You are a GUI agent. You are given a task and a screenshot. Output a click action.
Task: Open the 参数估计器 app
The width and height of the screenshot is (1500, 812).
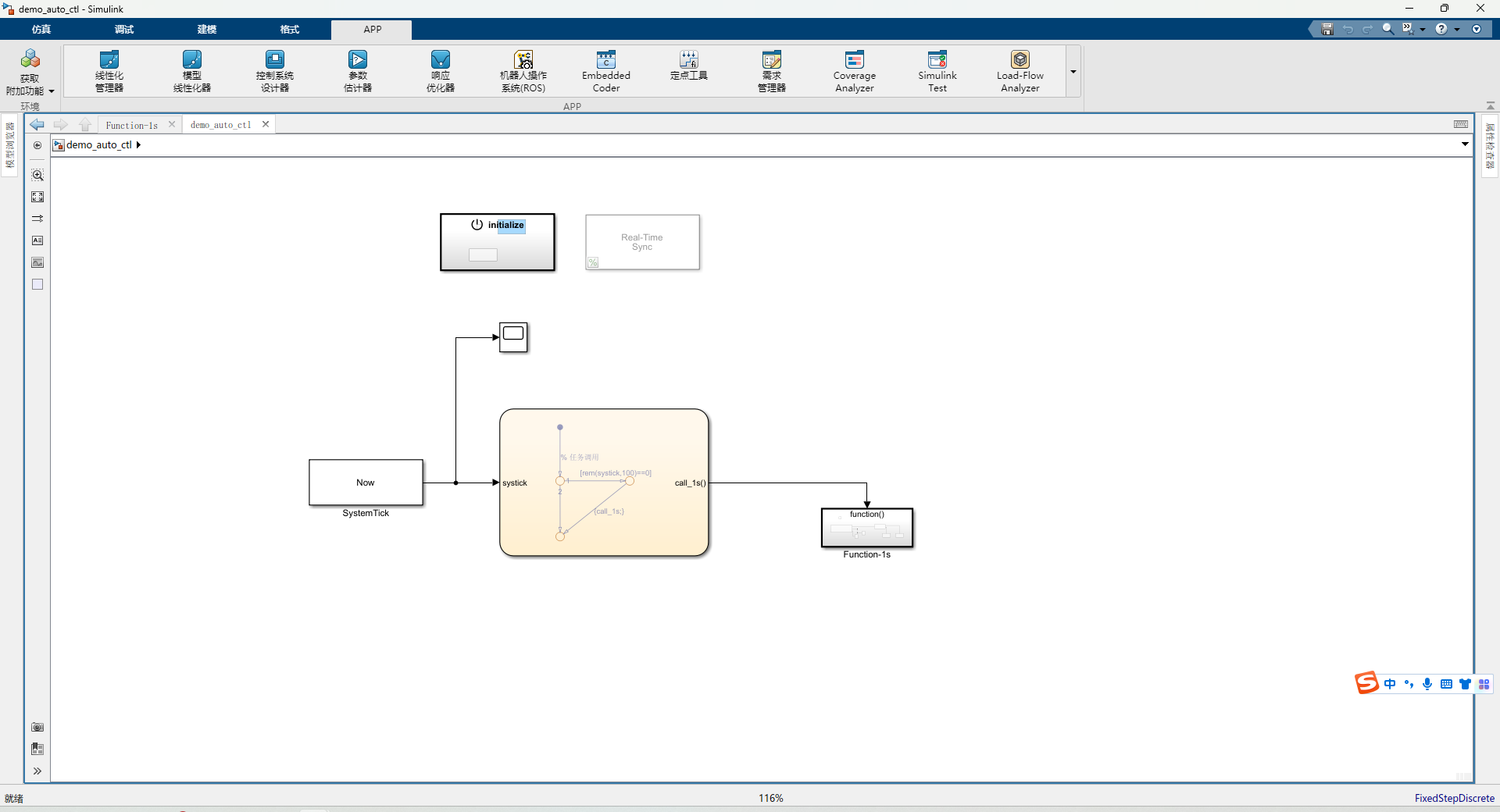(x=358, y=71)
